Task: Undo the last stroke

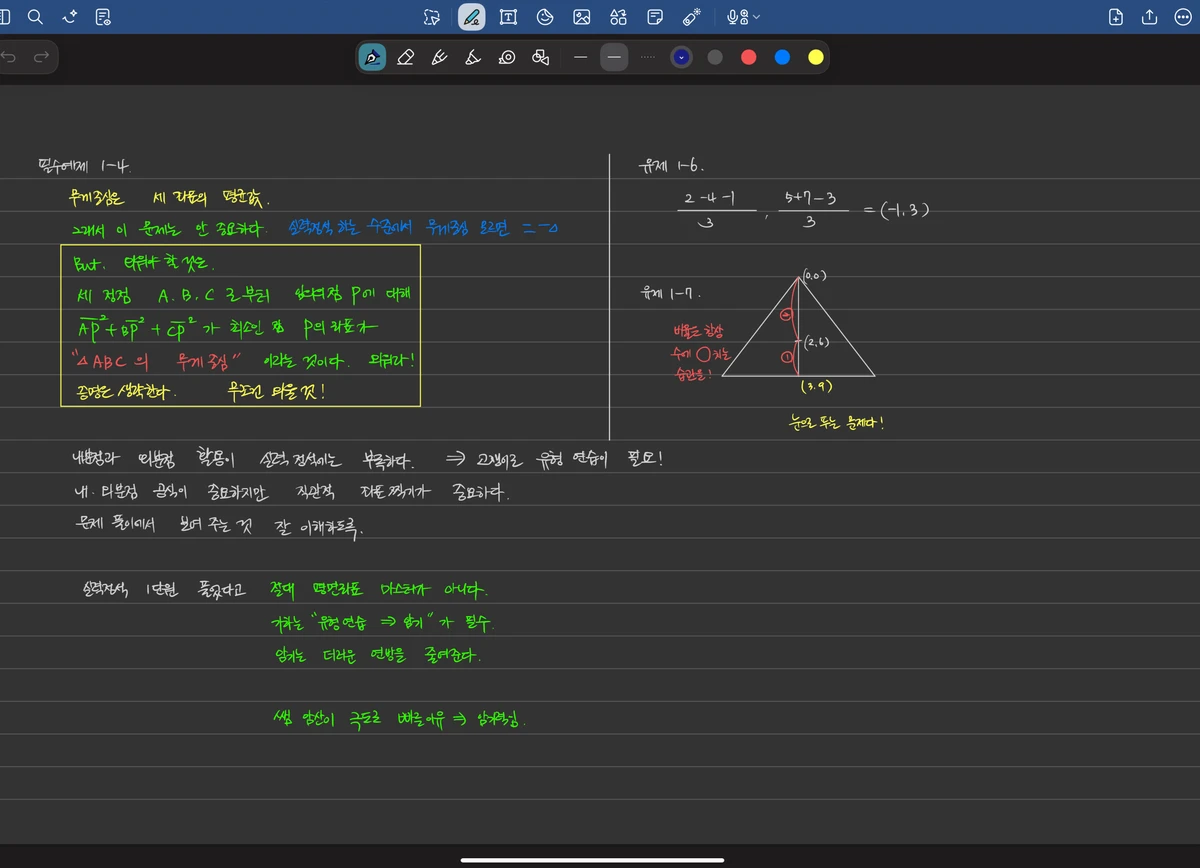Action: pyautogui.click(x=8, y=57)
